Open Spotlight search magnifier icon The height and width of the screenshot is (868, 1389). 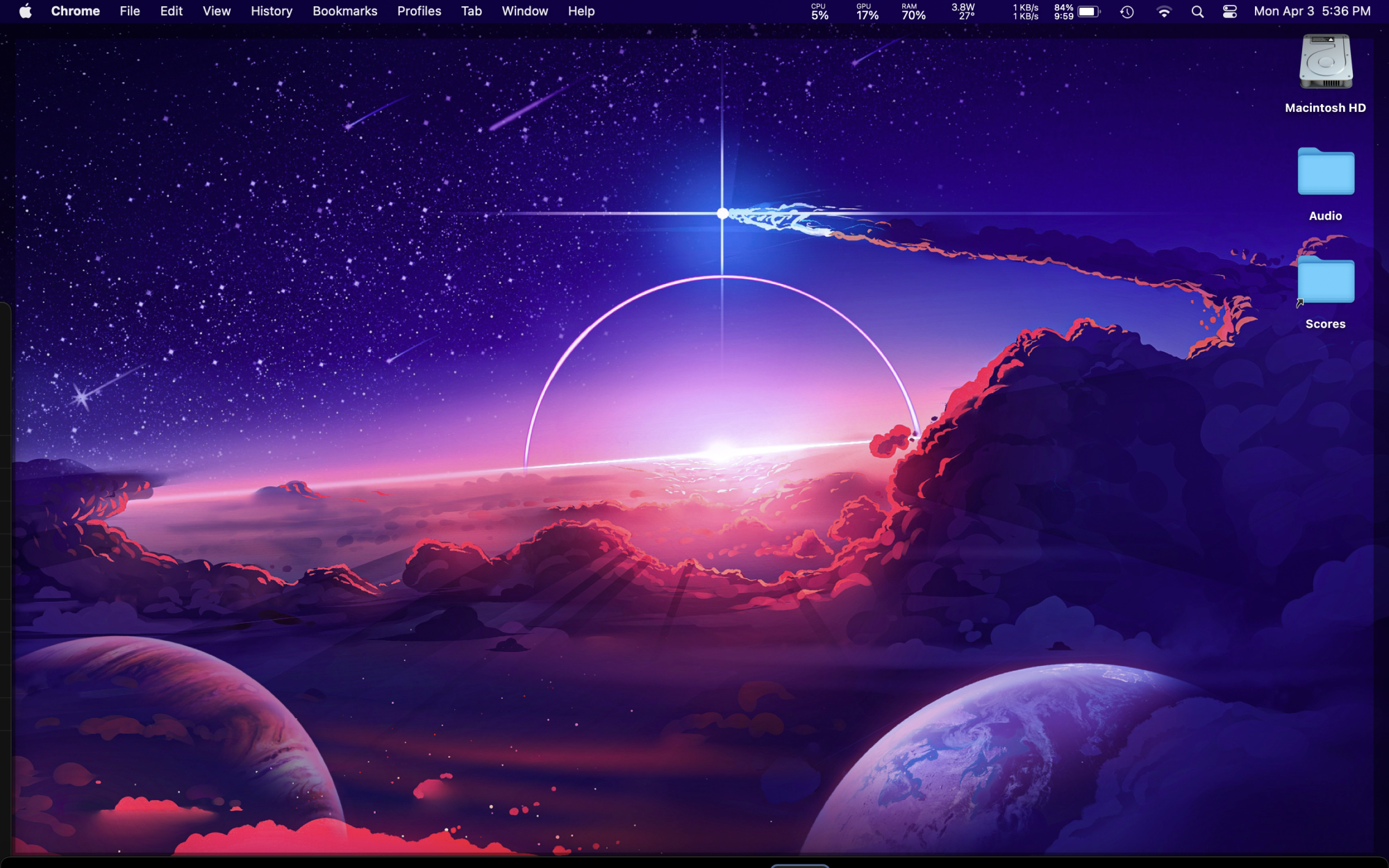(1197, 12)
